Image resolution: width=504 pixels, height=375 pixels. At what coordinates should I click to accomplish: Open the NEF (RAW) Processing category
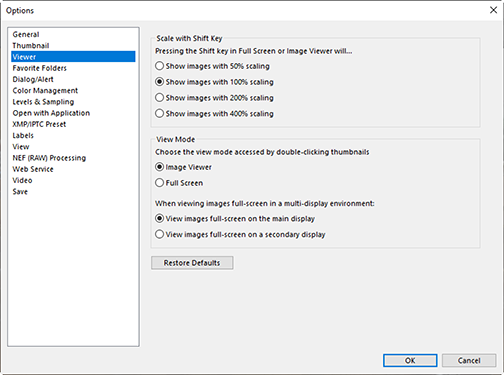click(x=49, y=158)
